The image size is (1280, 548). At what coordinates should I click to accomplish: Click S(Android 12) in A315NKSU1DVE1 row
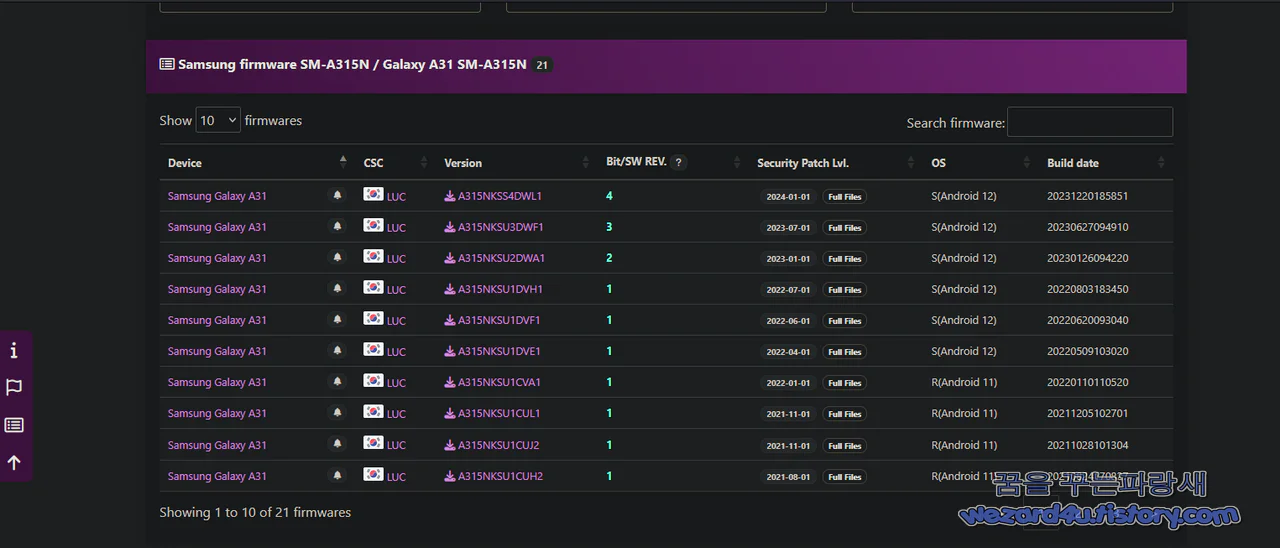point(964,351)
